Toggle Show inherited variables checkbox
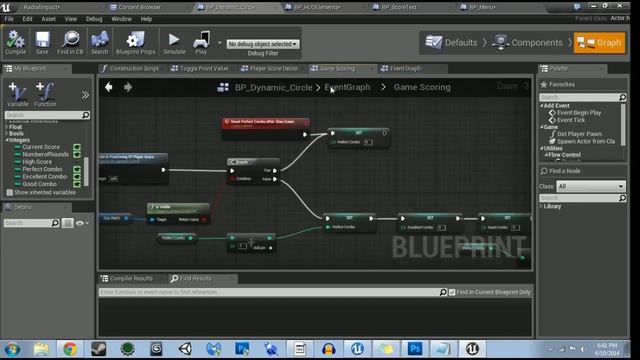Image resolution: width=640 pixels, height=360 pixels. click(x=10, y=192)
